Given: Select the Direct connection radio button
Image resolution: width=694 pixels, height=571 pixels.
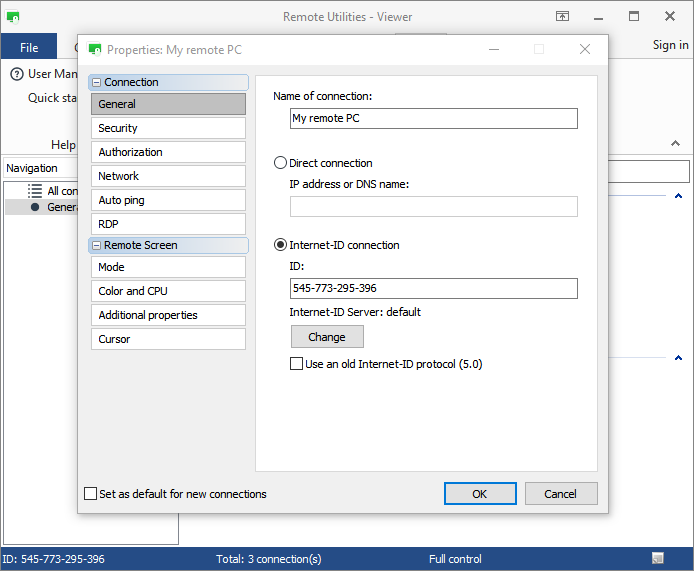Looking at the screenshot, I should 280,163.
